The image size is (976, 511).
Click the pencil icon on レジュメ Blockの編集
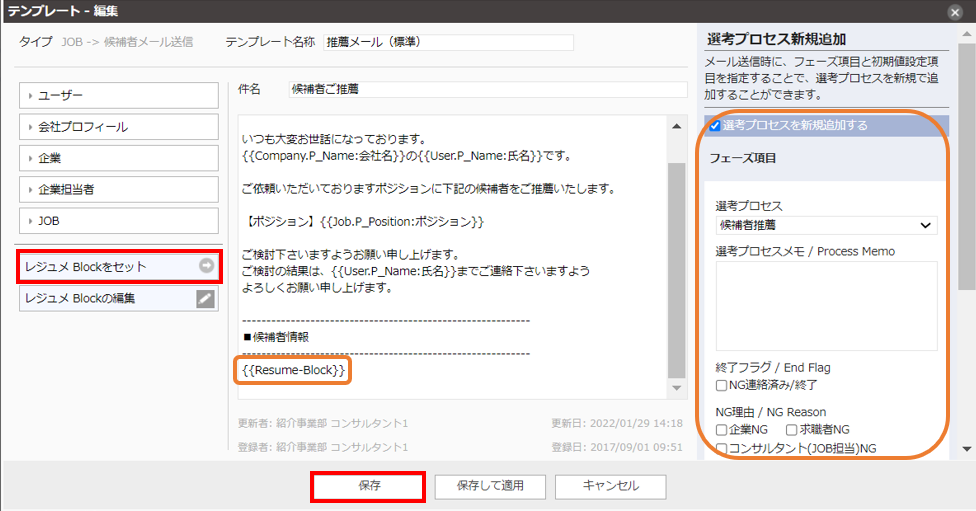[206, 298]
